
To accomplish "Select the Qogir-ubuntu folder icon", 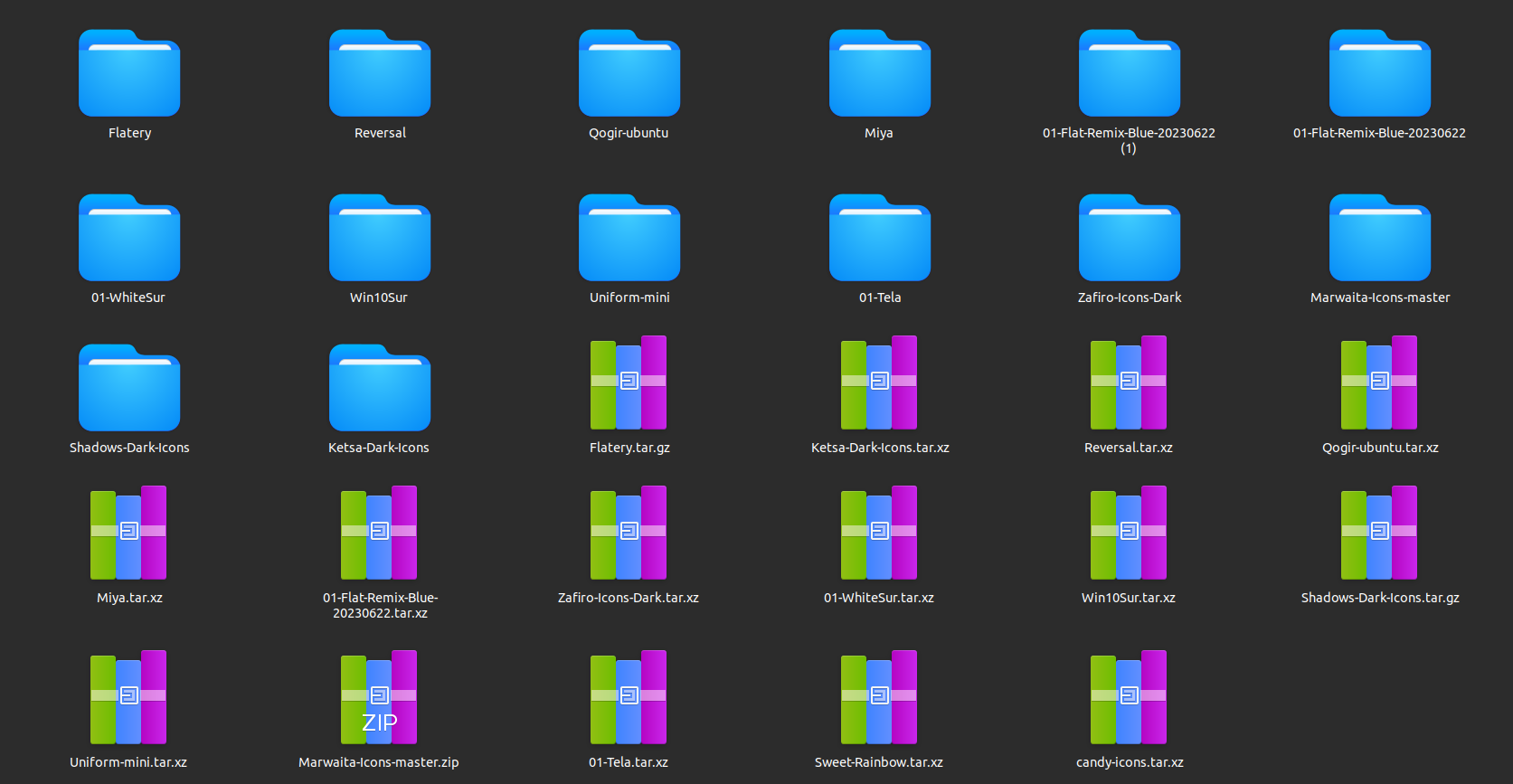I will 629,73.
